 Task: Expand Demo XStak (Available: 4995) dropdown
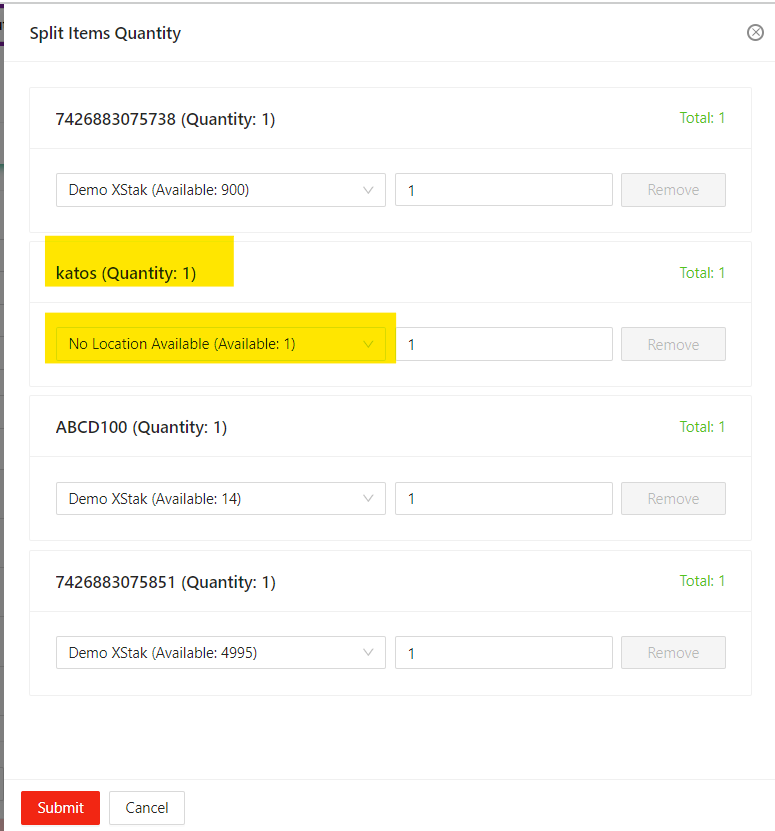[220, 653]
